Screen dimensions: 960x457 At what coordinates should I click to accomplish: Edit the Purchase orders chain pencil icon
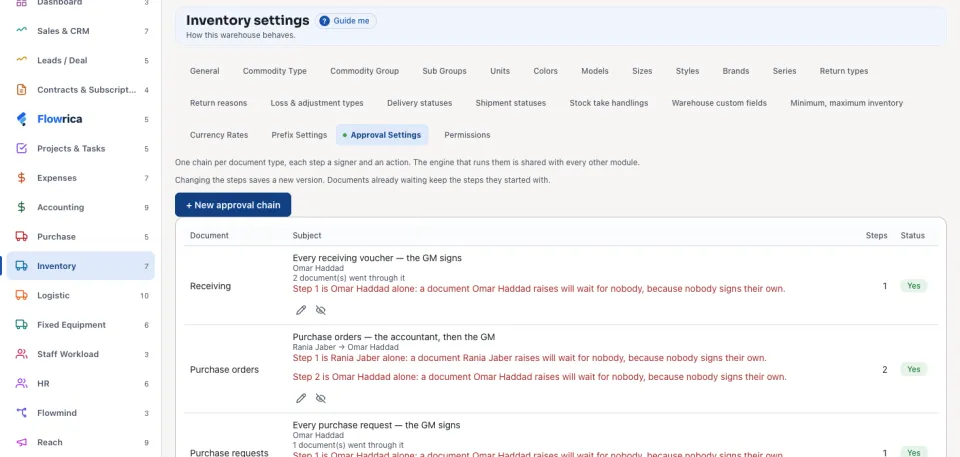click(301, 398)
